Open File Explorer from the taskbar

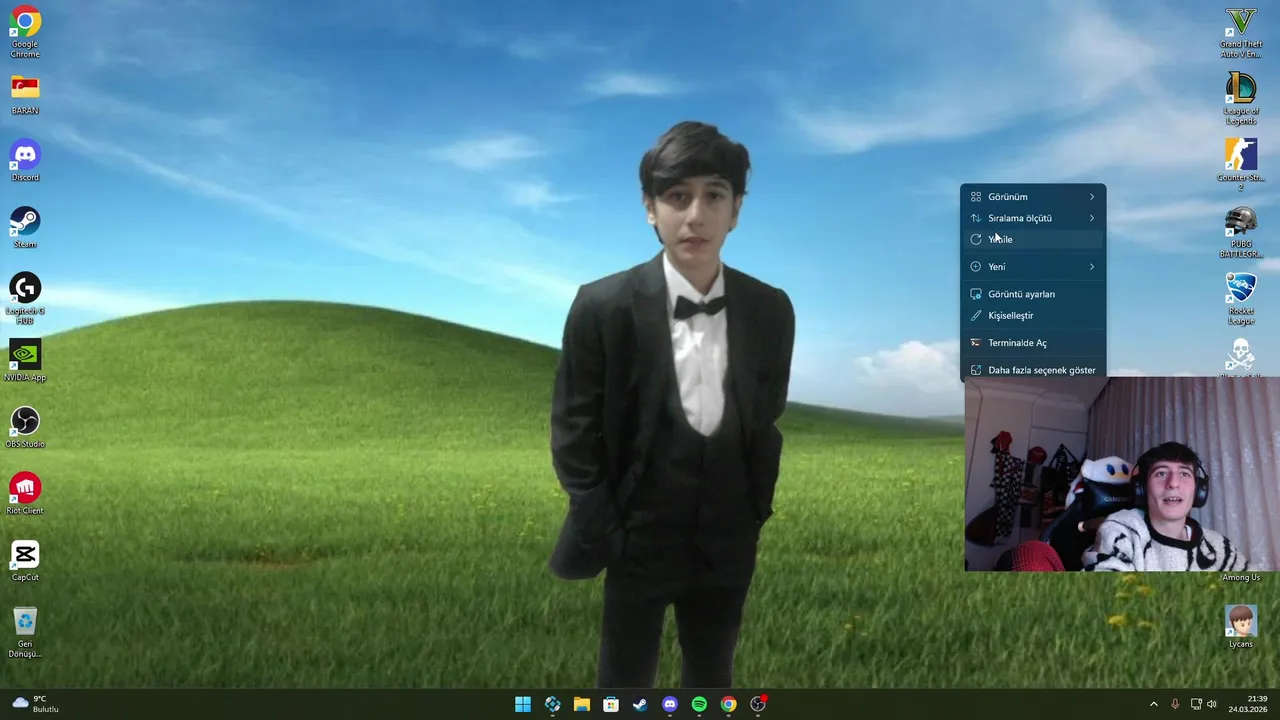point(582,704)
